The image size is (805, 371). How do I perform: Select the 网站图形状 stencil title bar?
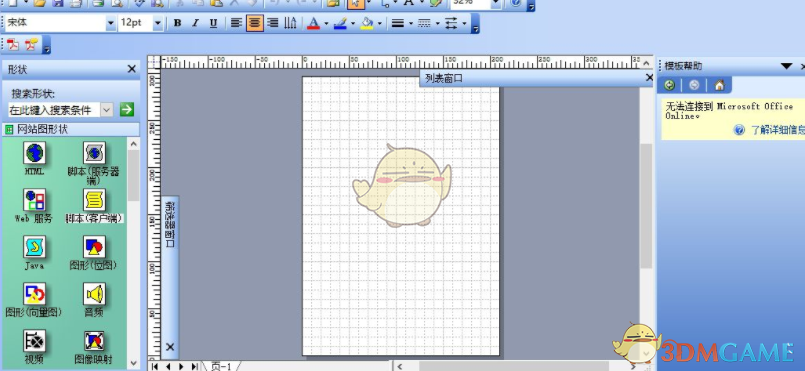pos(71,129)
